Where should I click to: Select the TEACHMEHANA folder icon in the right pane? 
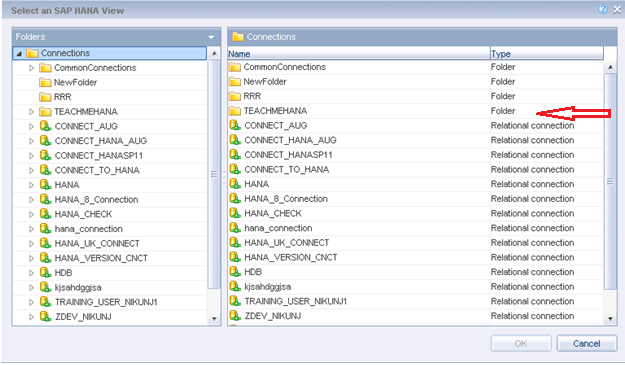coord(235,111)
